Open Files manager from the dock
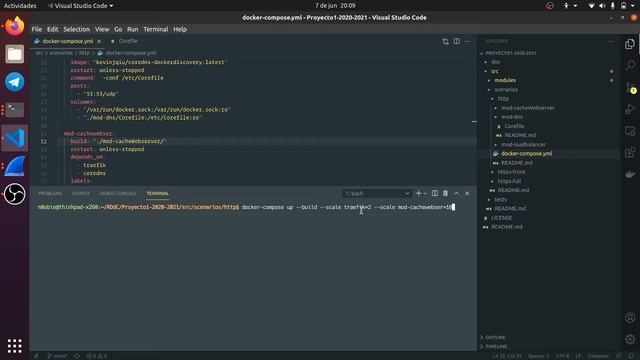The width and height of the screenshot is (640, 360). pyautogui.click(x=15, y=54)
